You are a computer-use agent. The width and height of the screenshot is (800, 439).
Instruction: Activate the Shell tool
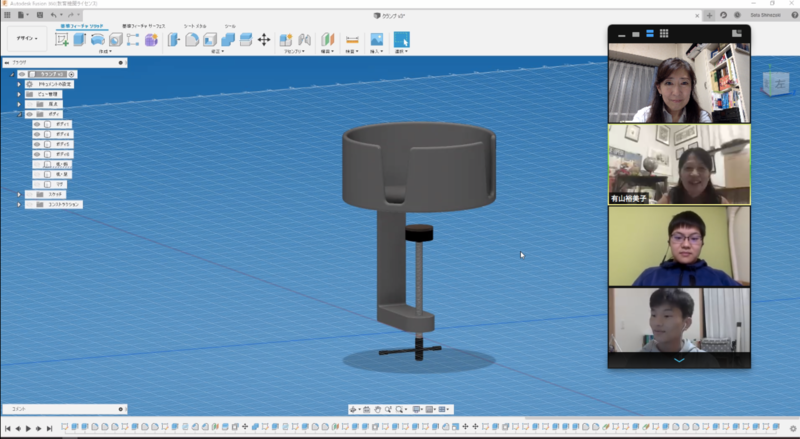click(210, 39)
